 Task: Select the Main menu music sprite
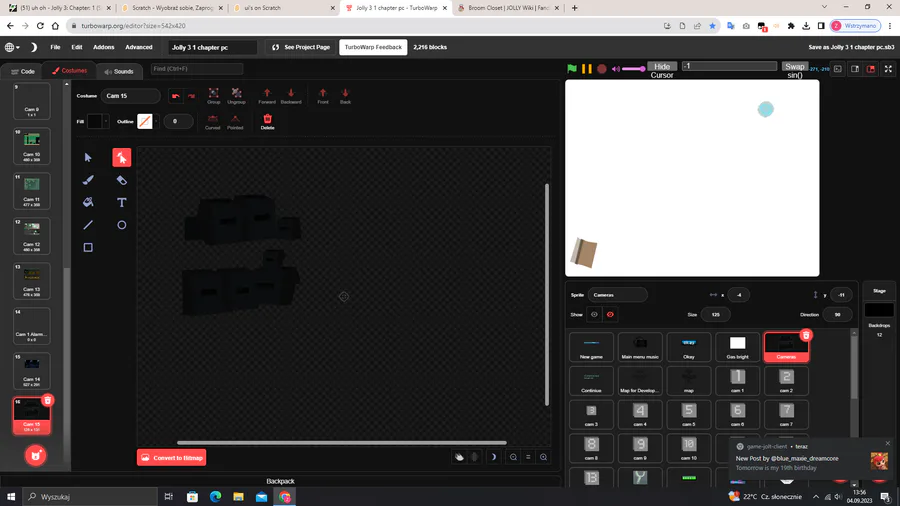[640, 347]
